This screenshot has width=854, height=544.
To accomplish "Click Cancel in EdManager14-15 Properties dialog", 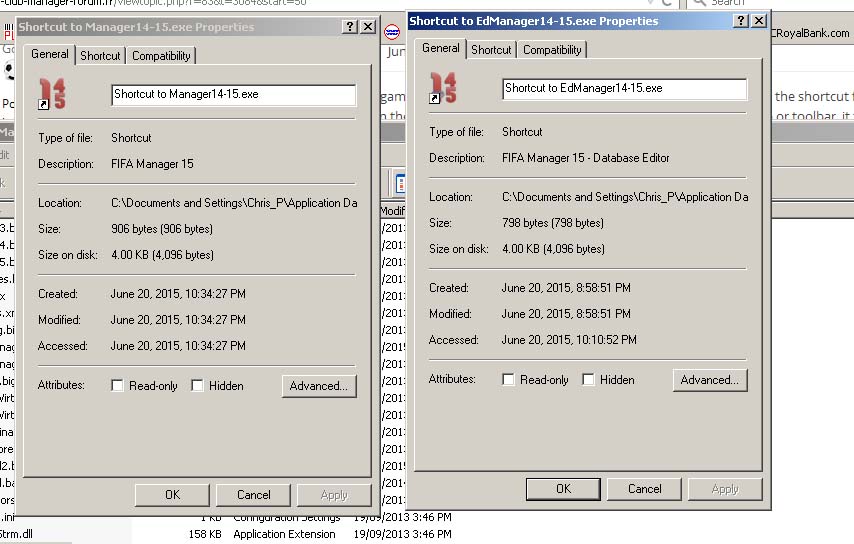I will (x=644, y=489).
